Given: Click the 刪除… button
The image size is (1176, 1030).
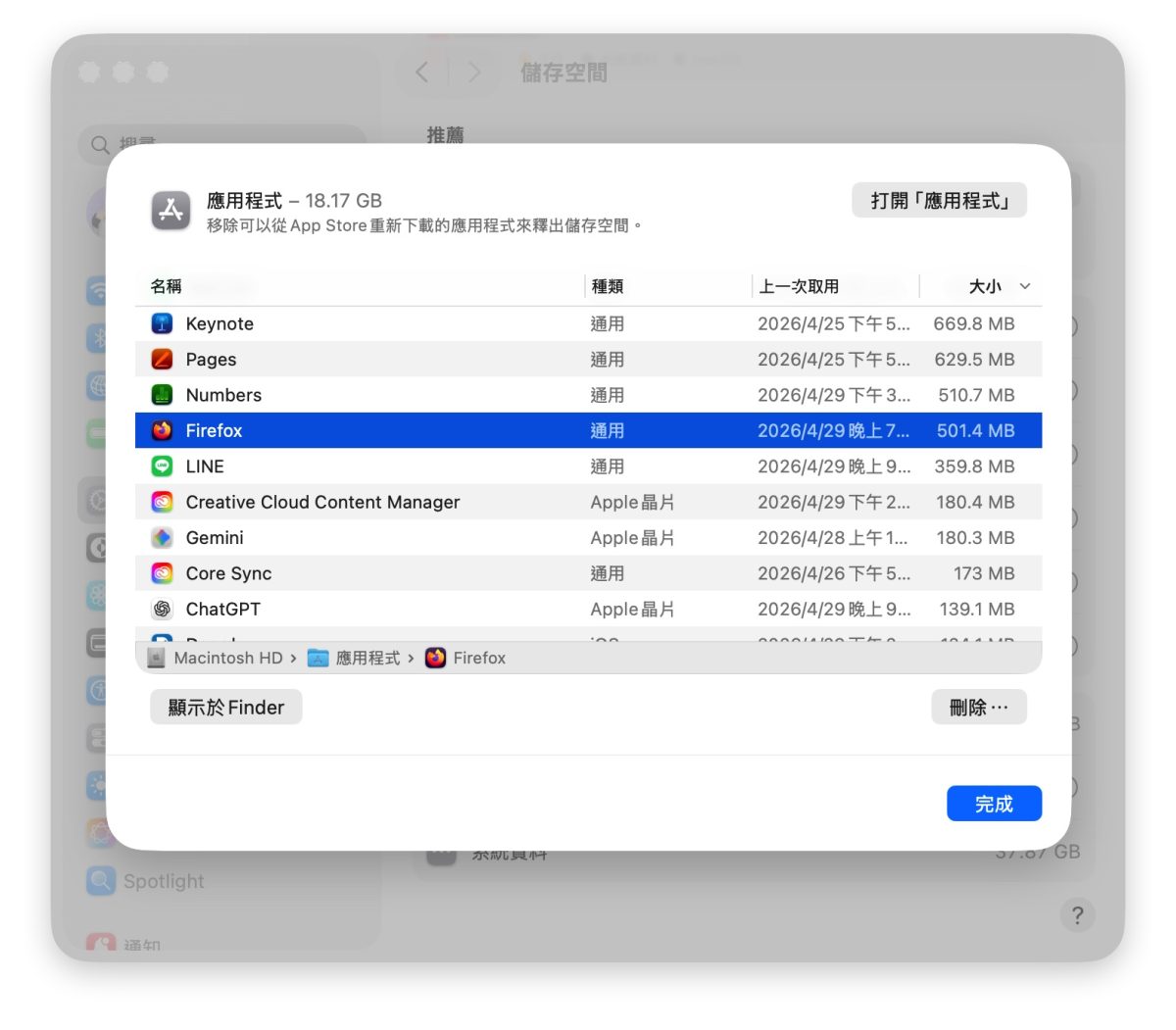Looking at the screenshot, I should click(x=978, y=708).
